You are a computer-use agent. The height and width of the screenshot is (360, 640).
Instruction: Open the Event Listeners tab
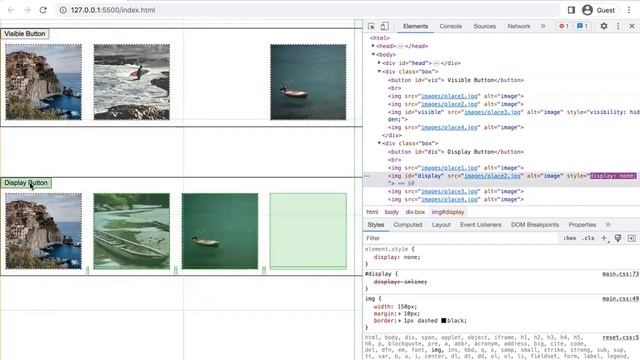coord(480,225)
